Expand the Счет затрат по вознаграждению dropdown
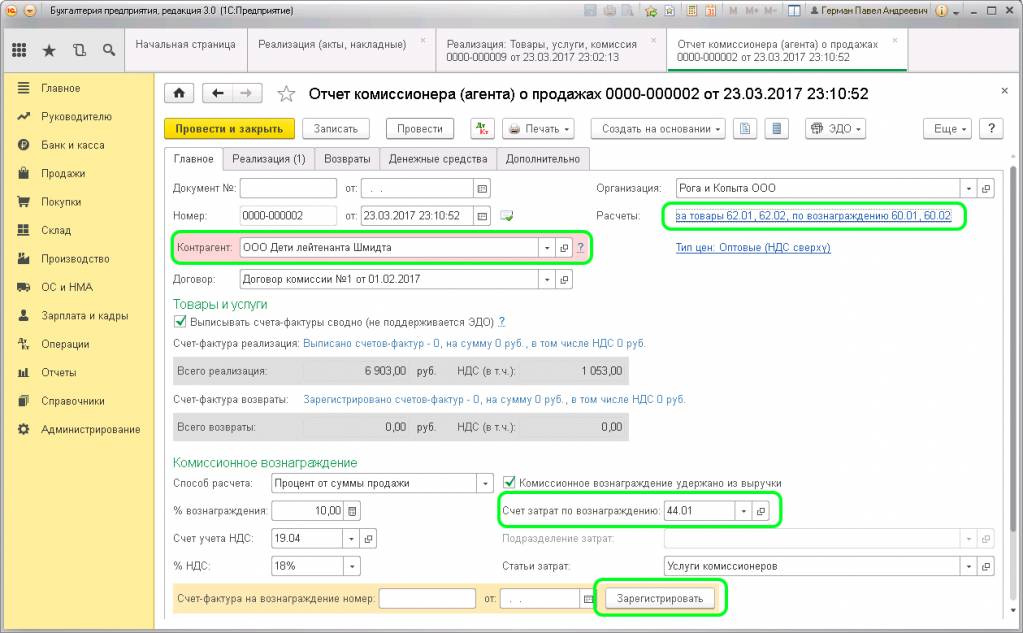The height and width of the screenshot is (633, 1023). pyautogui.click(x=744, y=511)
